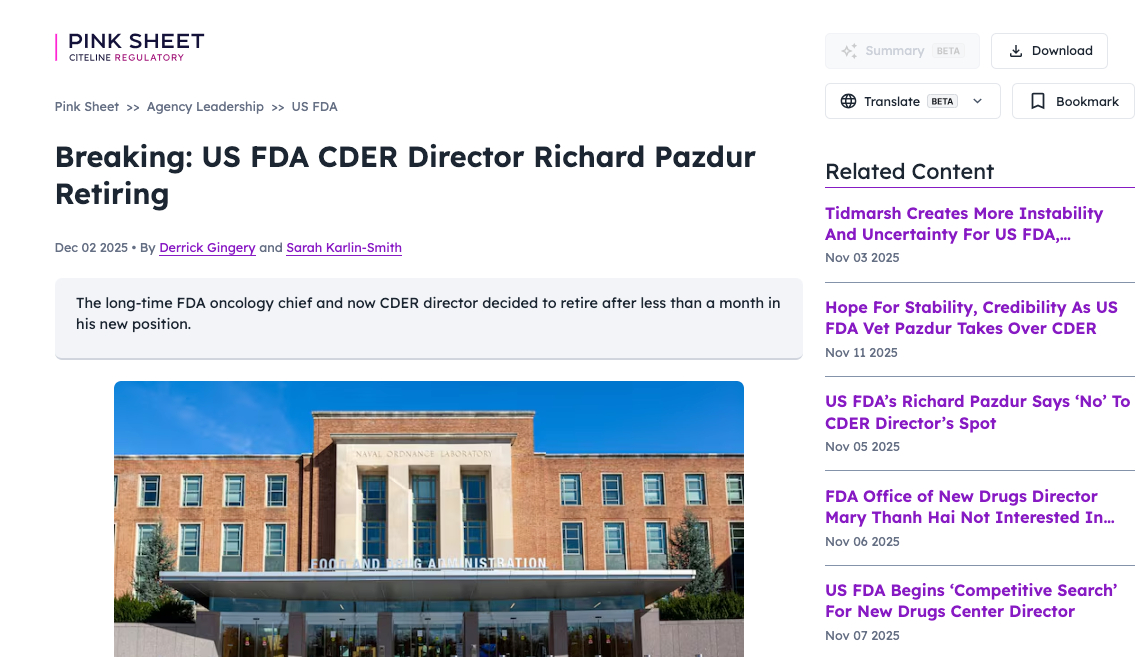Click the Pink Sheet logo
The height and width of the screenshot is (657, 1144).
click(x=130, y=47)
